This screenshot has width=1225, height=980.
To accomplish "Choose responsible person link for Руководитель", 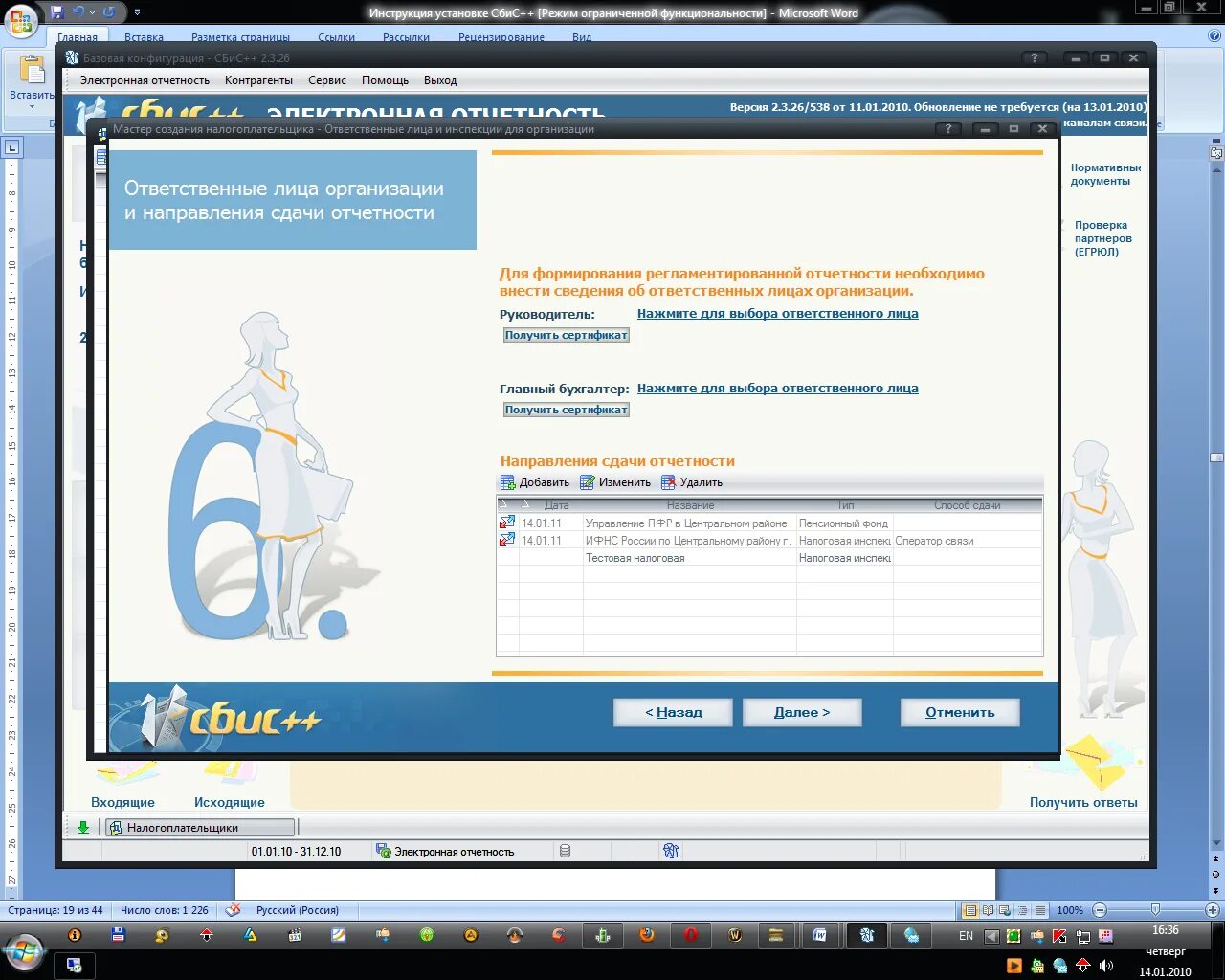I will [x=777, y=313].
